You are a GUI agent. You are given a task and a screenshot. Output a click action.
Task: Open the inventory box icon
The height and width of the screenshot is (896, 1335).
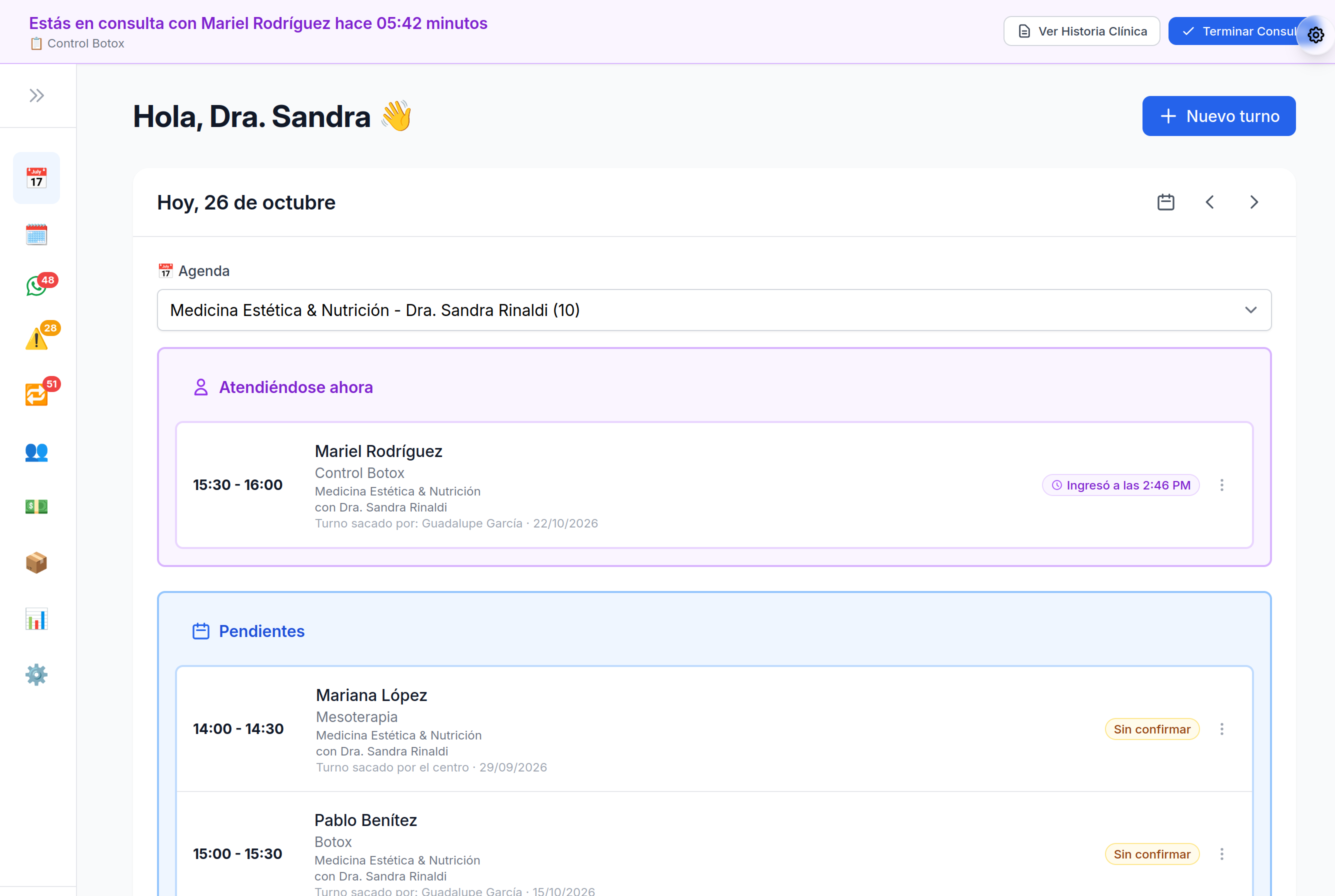click(36, 562)
